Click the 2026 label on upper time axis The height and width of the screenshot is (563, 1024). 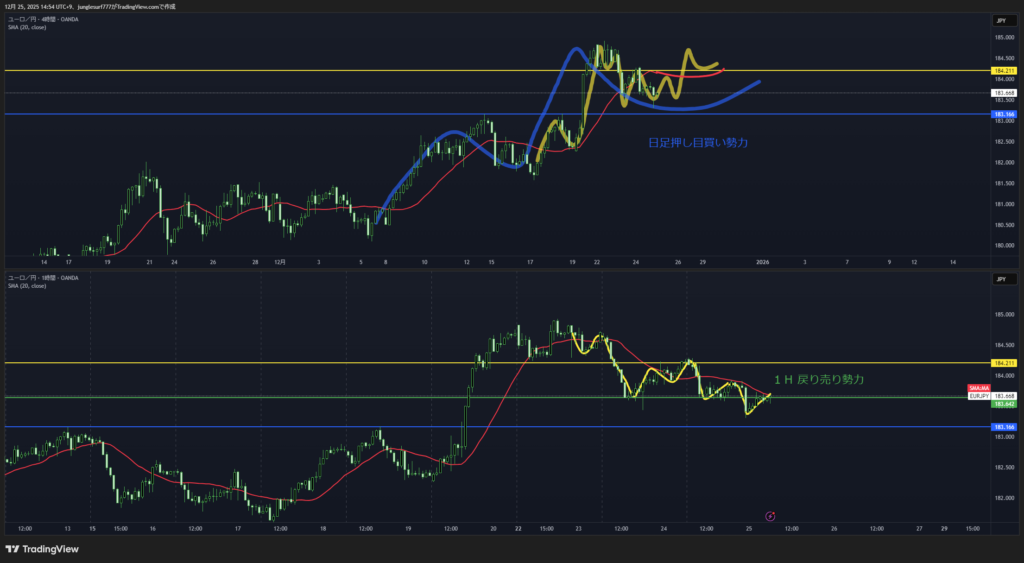point(761,261)
